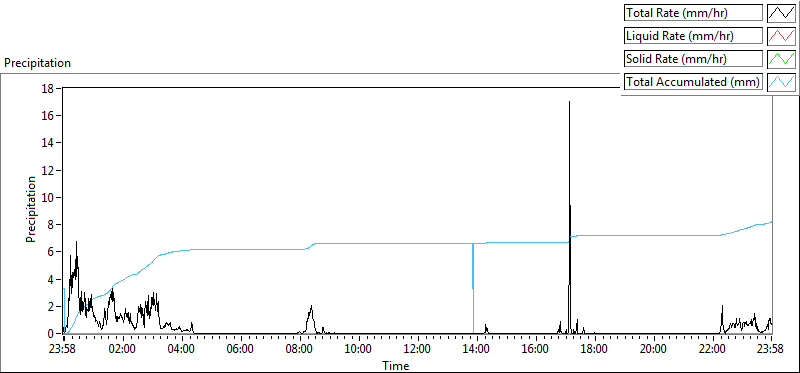Click the 10:00 time axis label

358,350
